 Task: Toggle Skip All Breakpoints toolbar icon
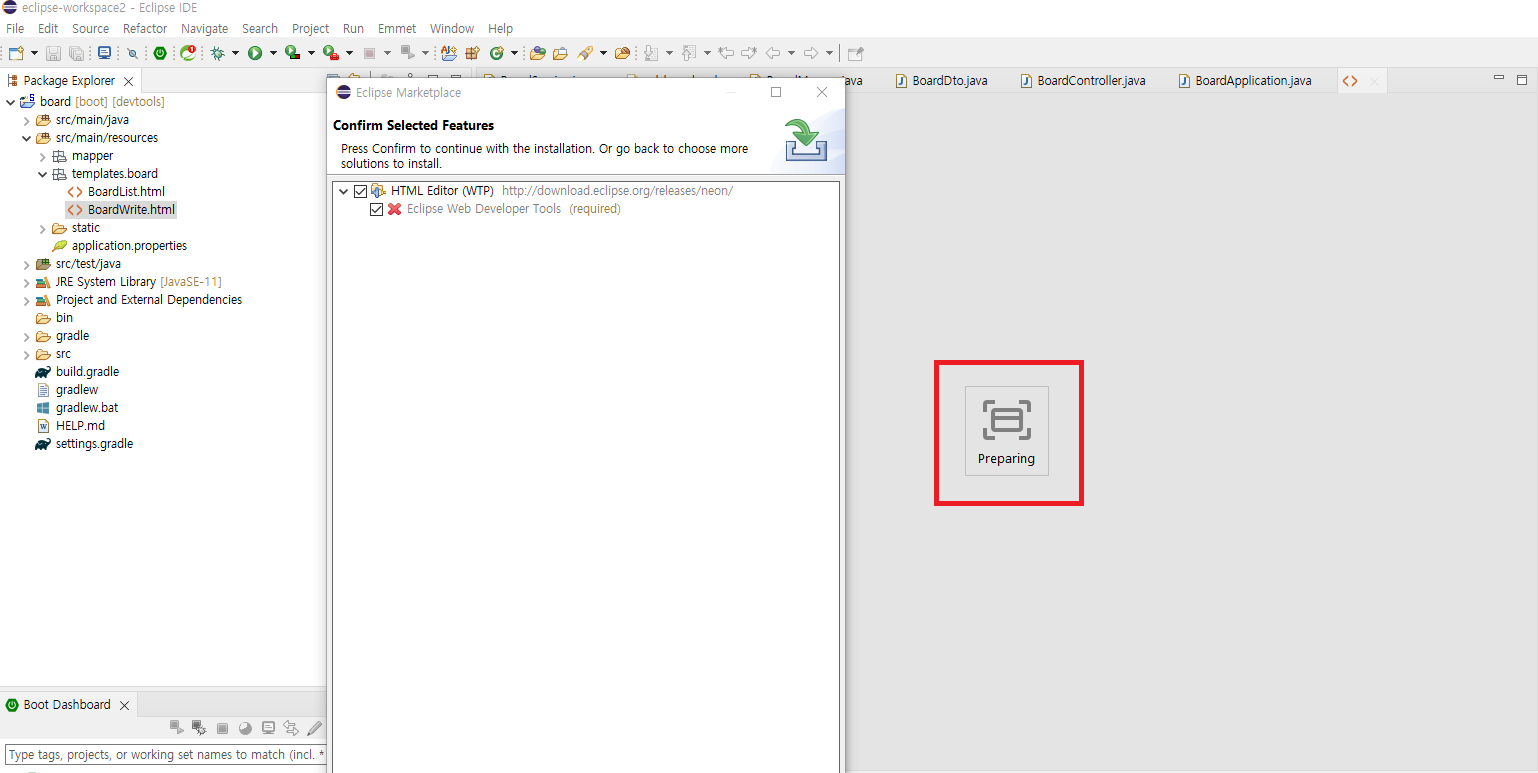point(132,53)
